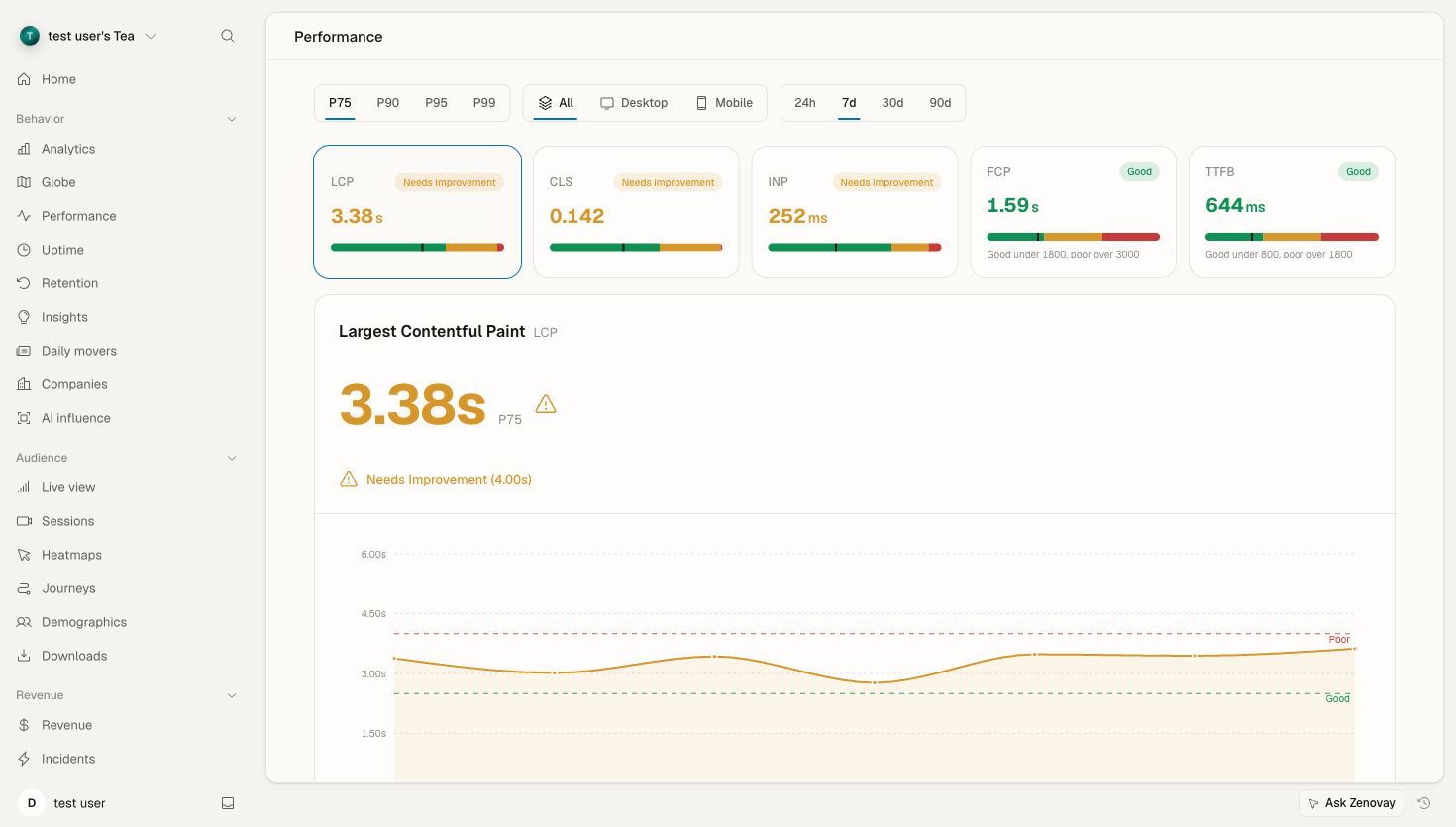Click the AI influence icon
The height and width of the screenshot is (827, 1456).
coord(24,418)
